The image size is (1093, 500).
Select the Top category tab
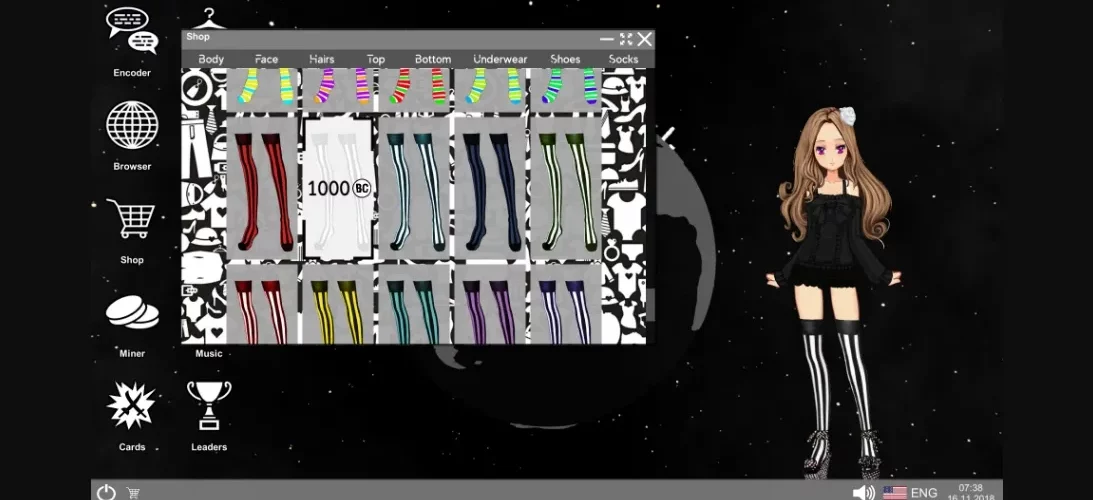click(x=376, y=59)
